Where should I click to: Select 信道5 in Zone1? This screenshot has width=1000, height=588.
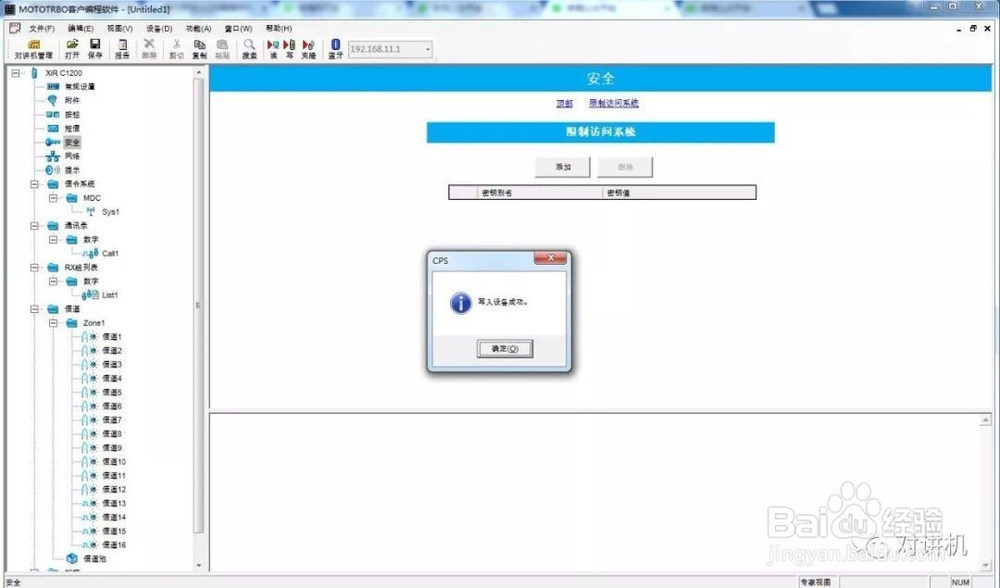tap(112, 392)
